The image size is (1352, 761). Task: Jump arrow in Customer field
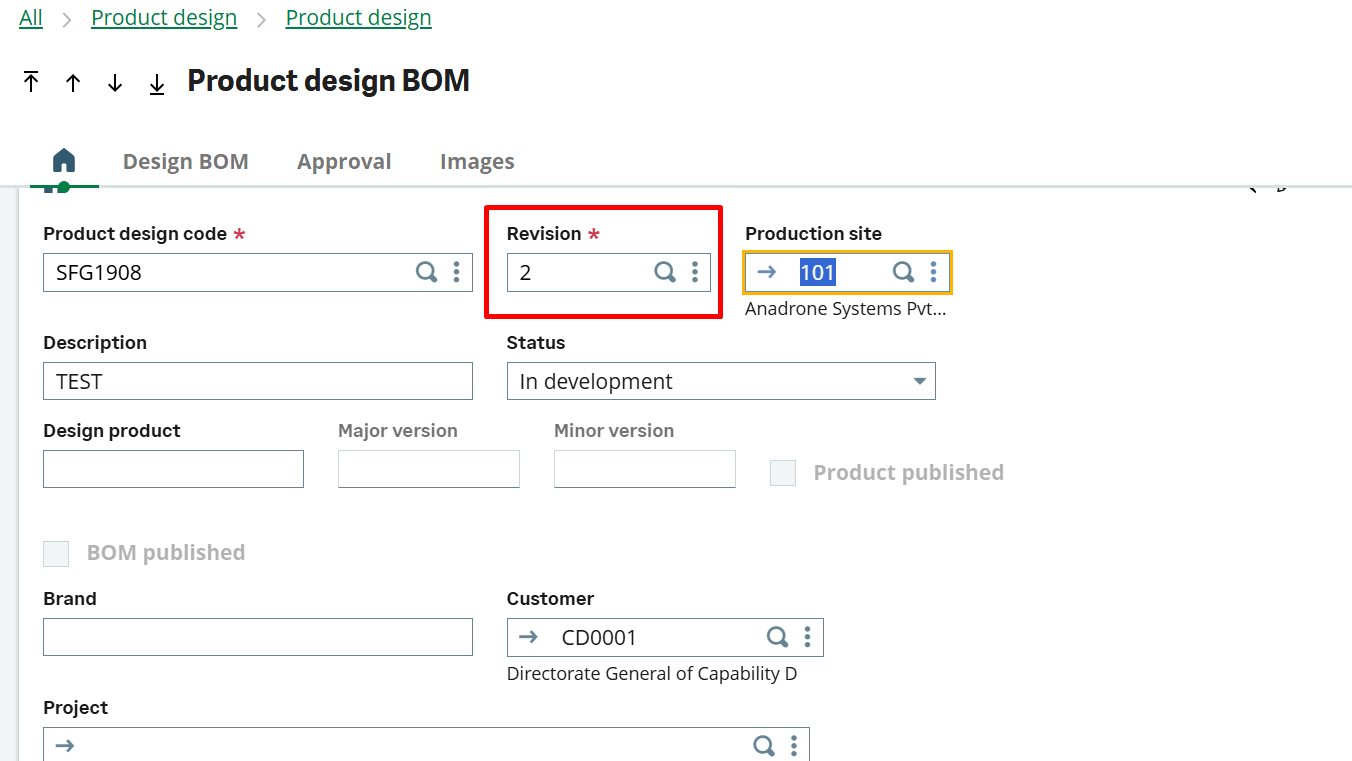pyautogui.click(x=529, y=637)
